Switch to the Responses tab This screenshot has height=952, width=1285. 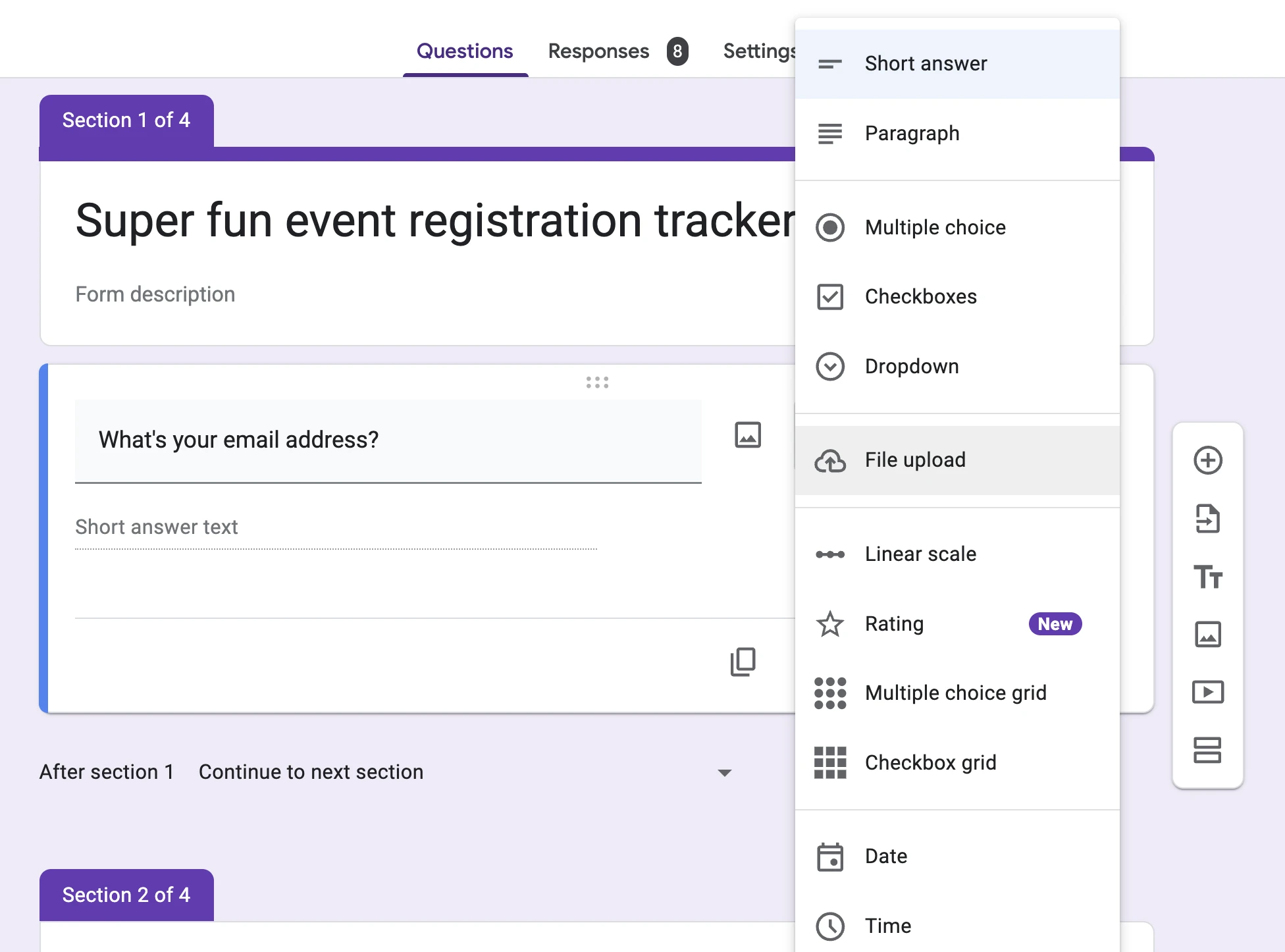pos(598,51)
